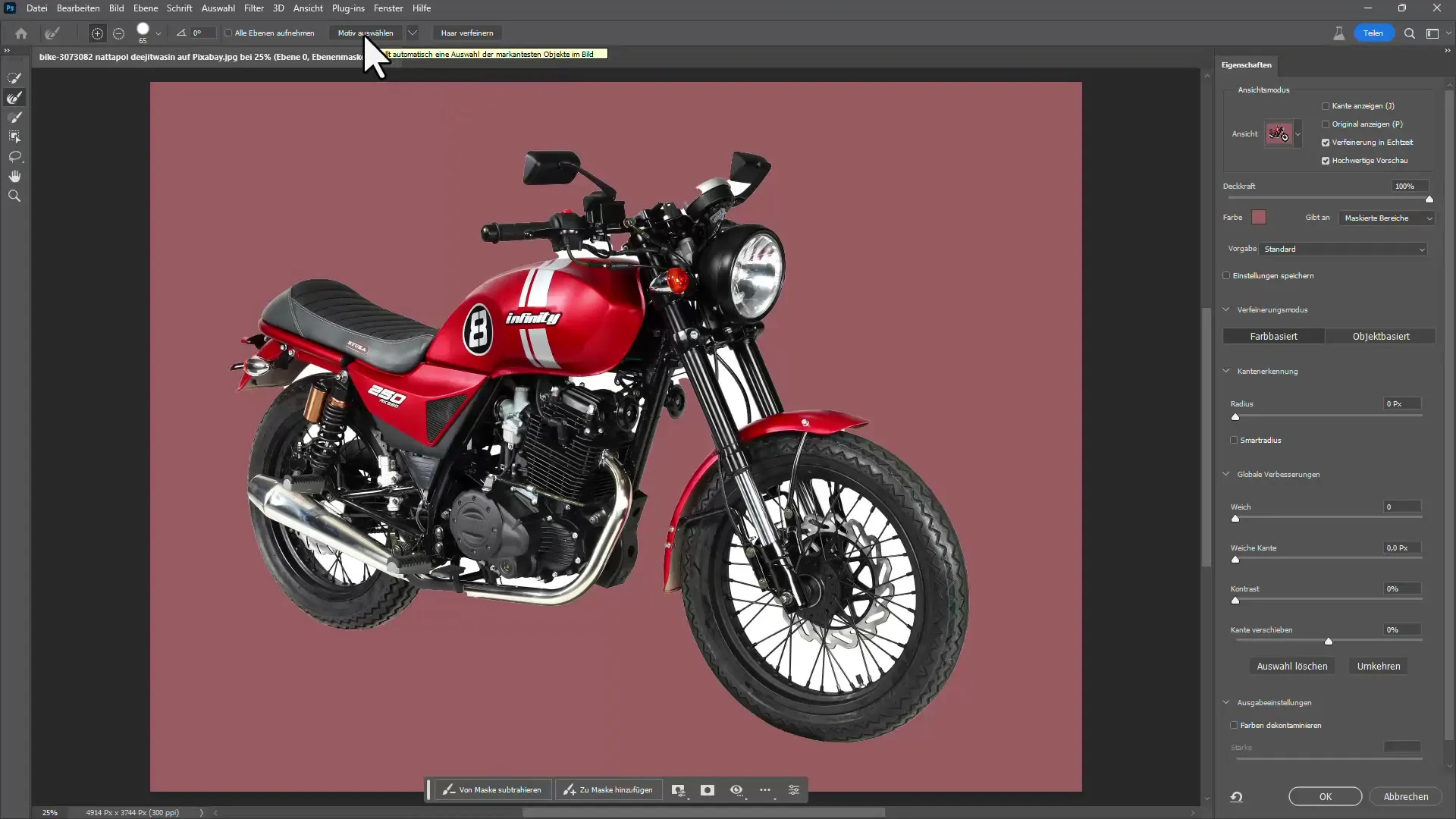Screen dimensions: 1456x819
Task: Click the Auswahl löschen button
Action: [1292, 667]
